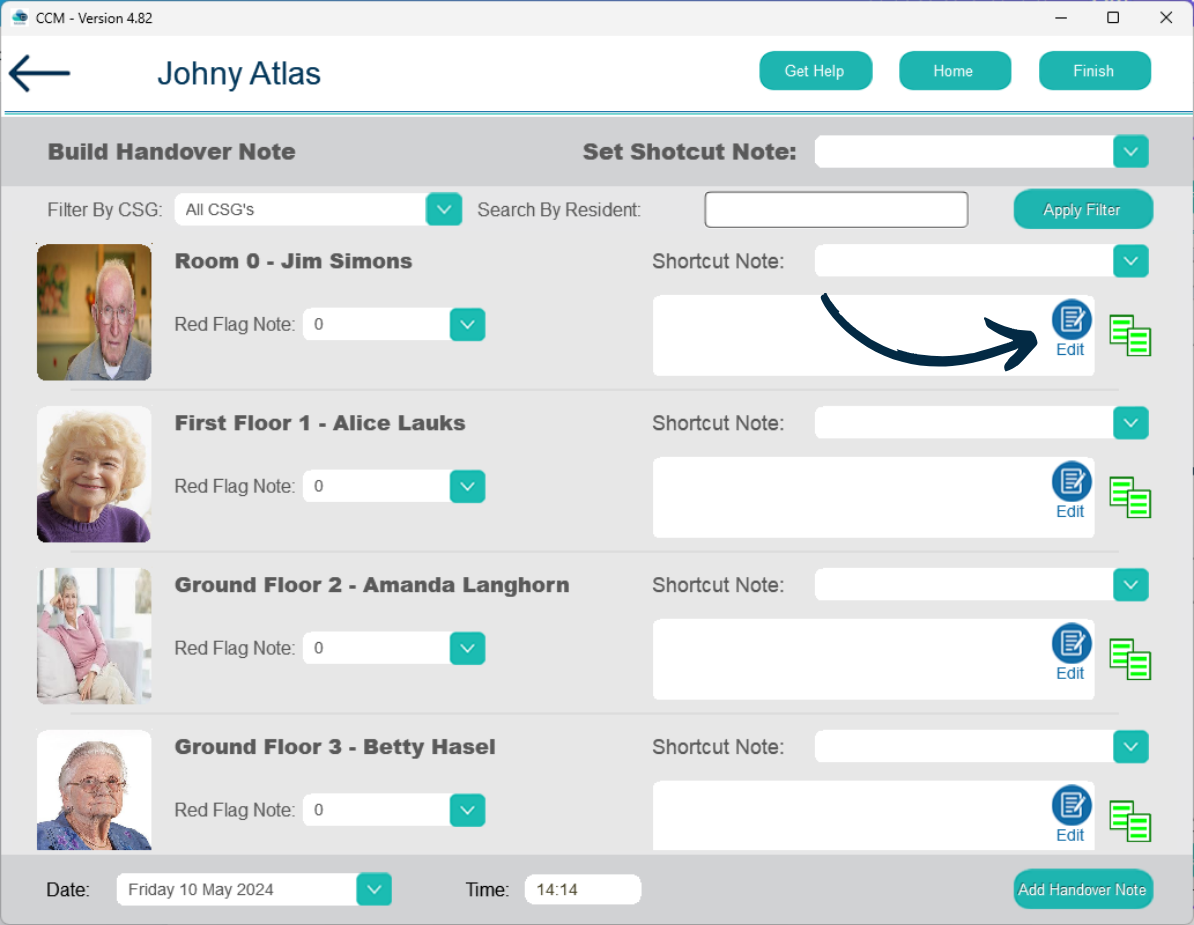Click the Time field showing 14:14

tap(583, 889)
